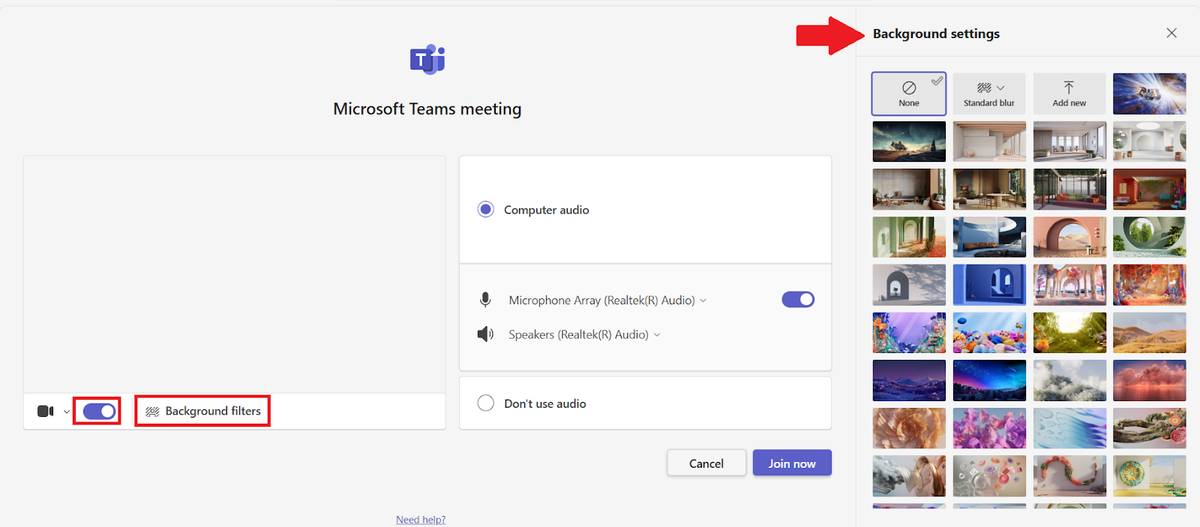Toggle the microphone switch
Viewport: 1200px width, 527px height.
(x=798, y=299)
